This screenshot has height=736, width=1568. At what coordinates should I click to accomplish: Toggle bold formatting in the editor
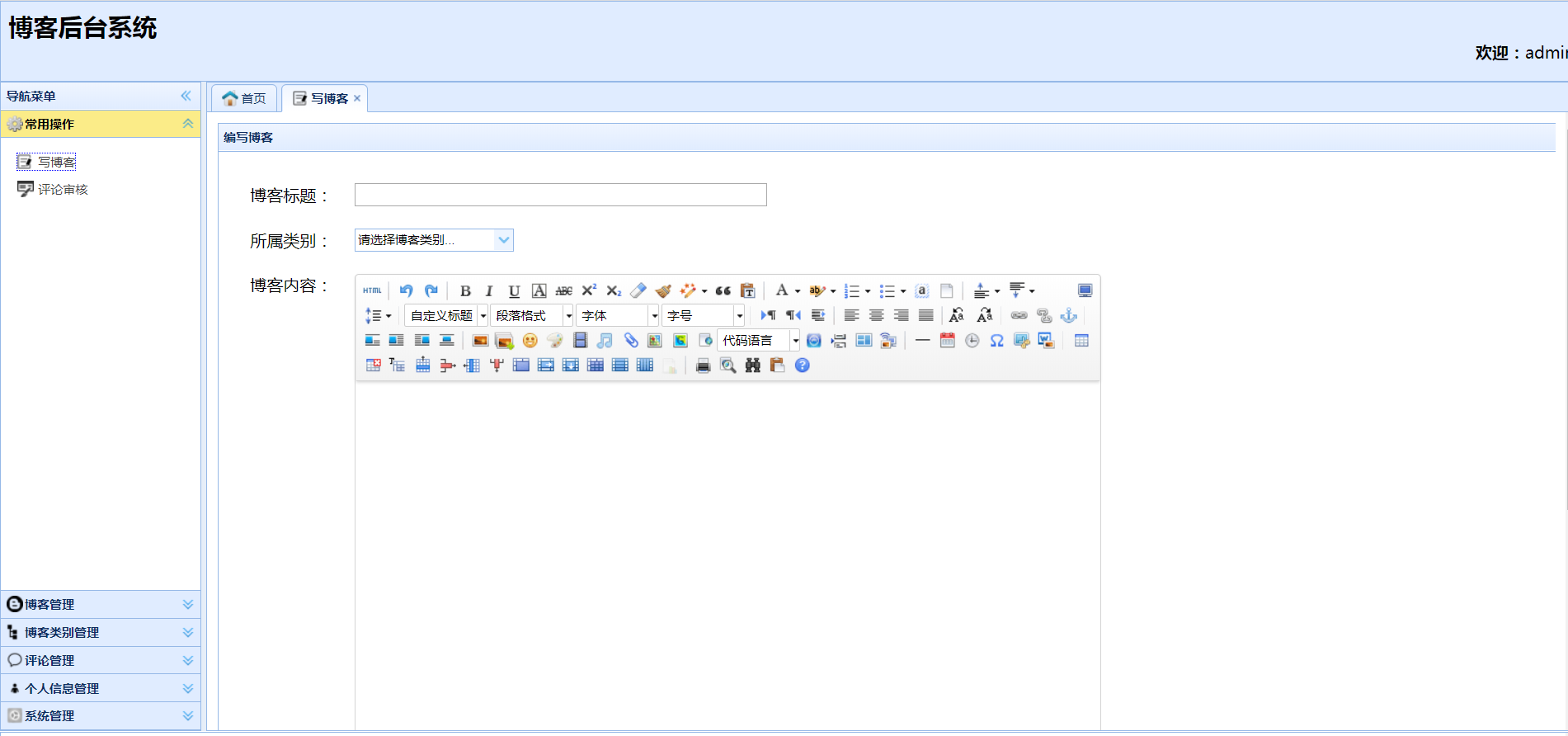tap(465, 290)
